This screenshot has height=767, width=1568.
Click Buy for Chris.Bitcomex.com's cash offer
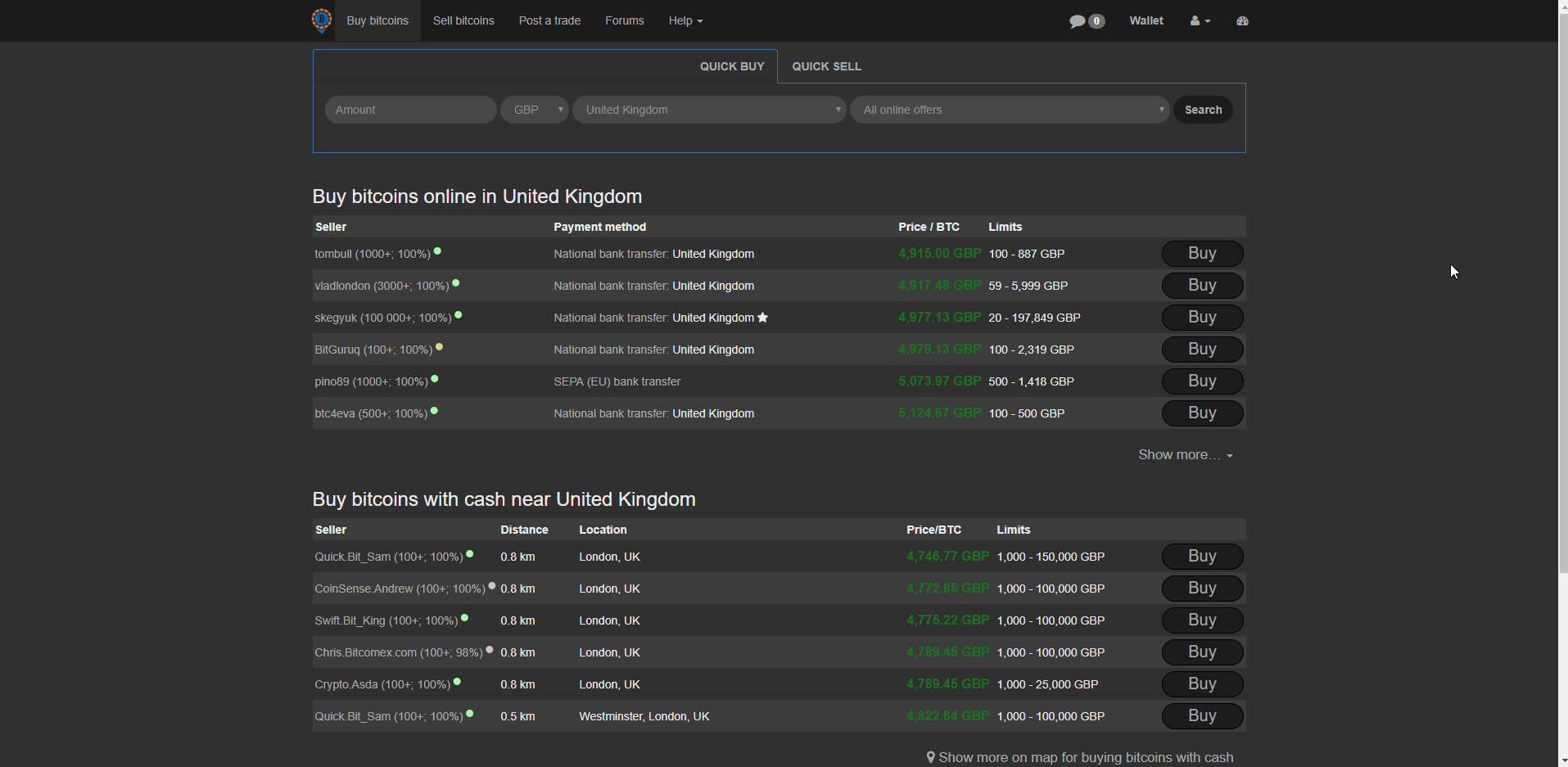tap(1202, 652)
